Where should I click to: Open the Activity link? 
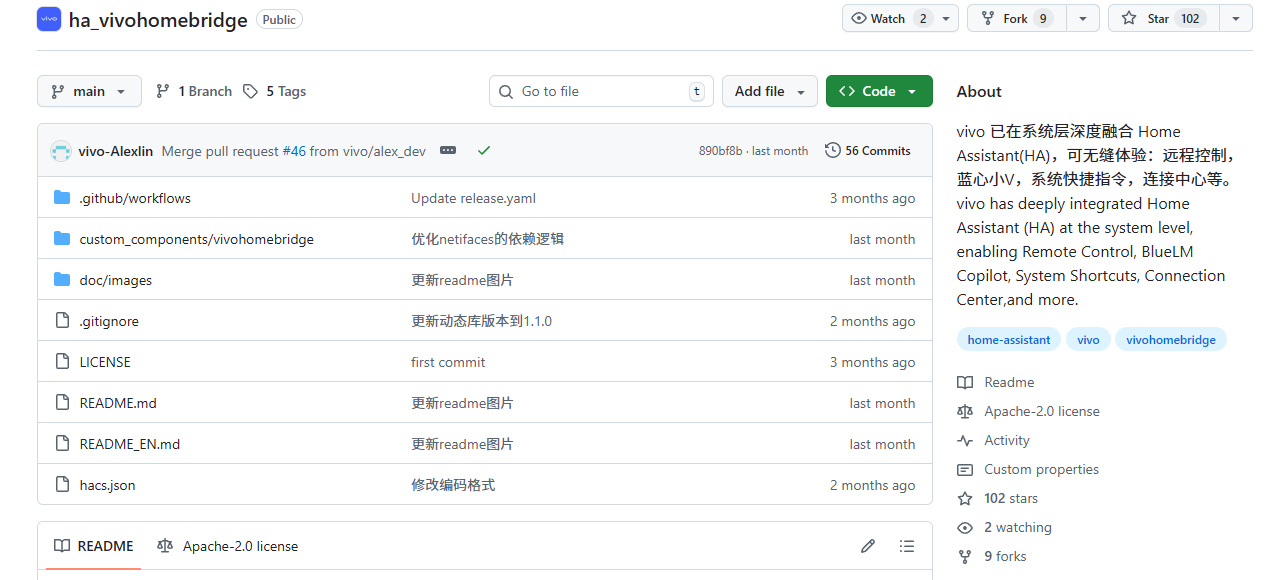tap(1007, 440)
